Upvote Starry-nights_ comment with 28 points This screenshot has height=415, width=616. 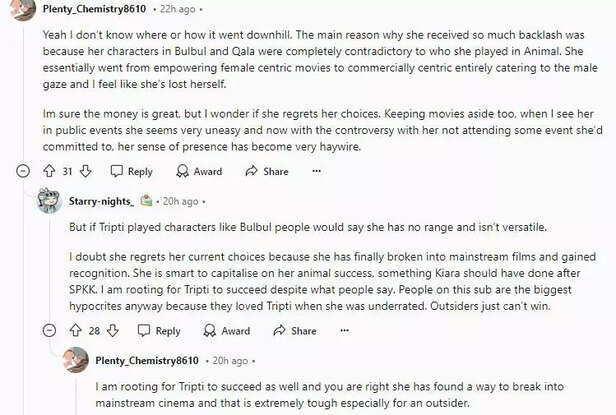(x=75, y=331)
